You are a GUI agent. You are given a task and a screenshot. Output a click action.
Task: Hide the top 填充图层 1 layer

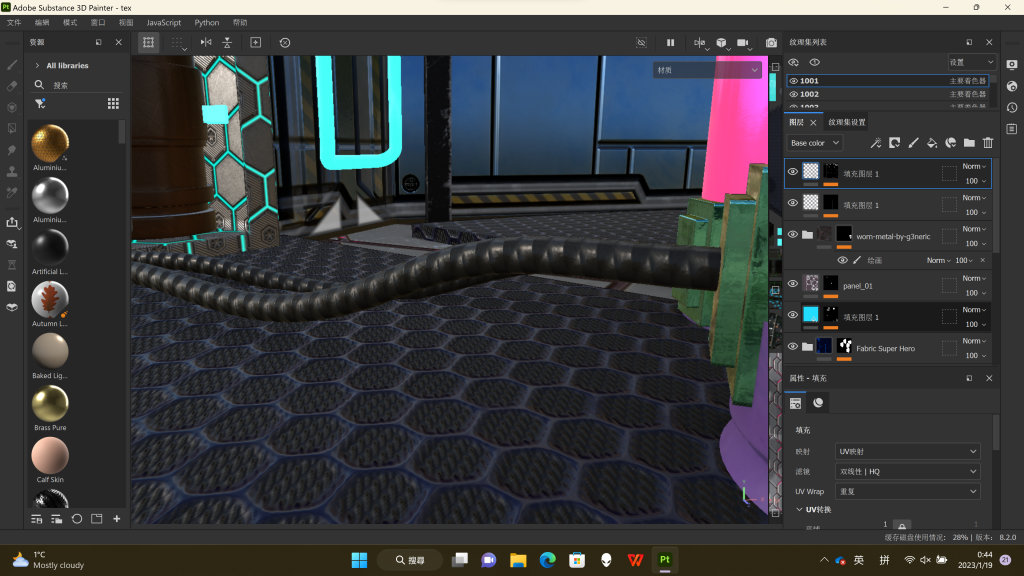pos(793,172)
